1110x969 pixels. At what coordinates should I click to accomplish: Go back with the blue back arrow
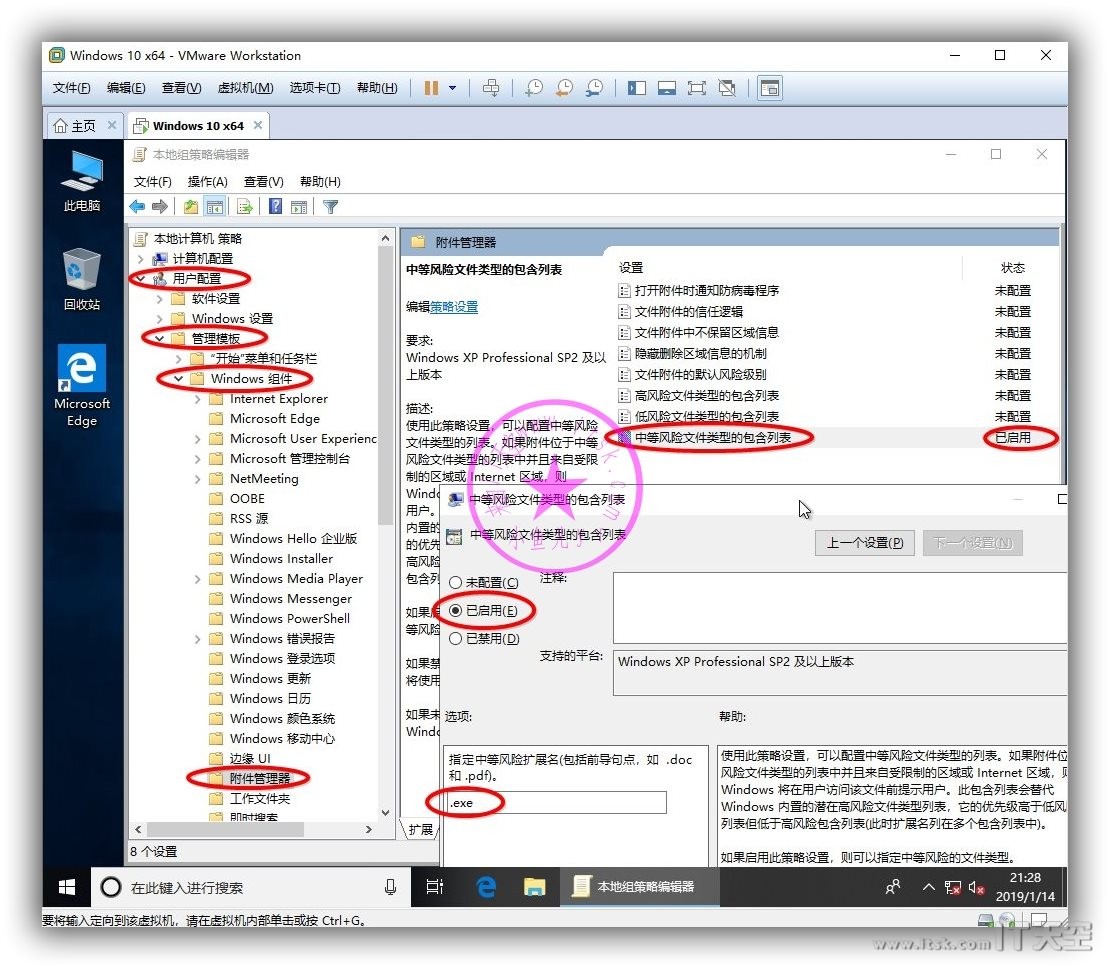pos(137,207)
